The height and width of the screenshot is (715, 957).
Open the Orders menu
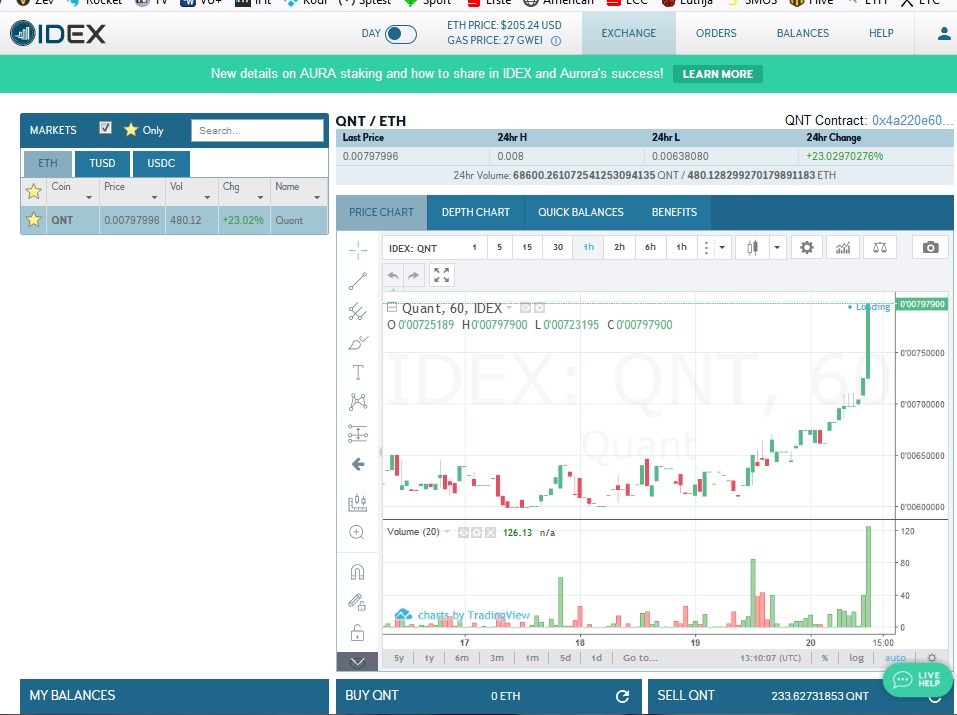tap(716, 33)
